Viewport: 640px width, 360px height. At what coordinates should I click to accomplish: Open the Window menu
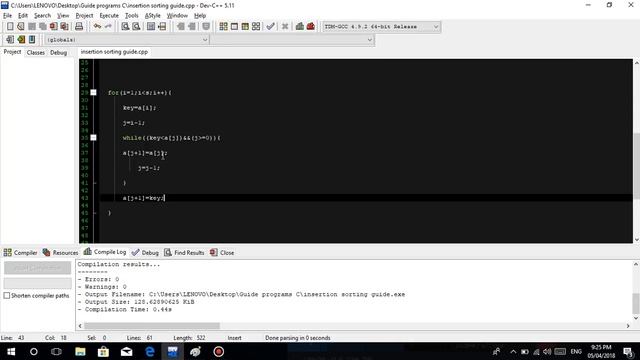click(177, 16)
